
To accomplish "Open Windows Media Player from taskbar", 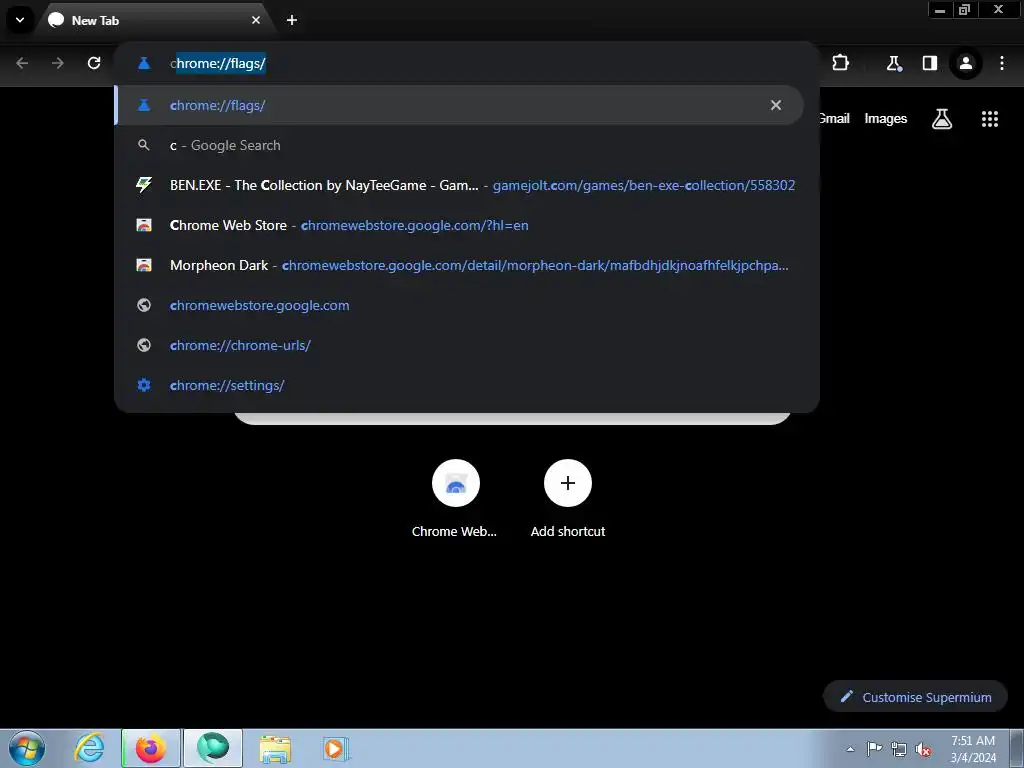I will tap(336, 748).
